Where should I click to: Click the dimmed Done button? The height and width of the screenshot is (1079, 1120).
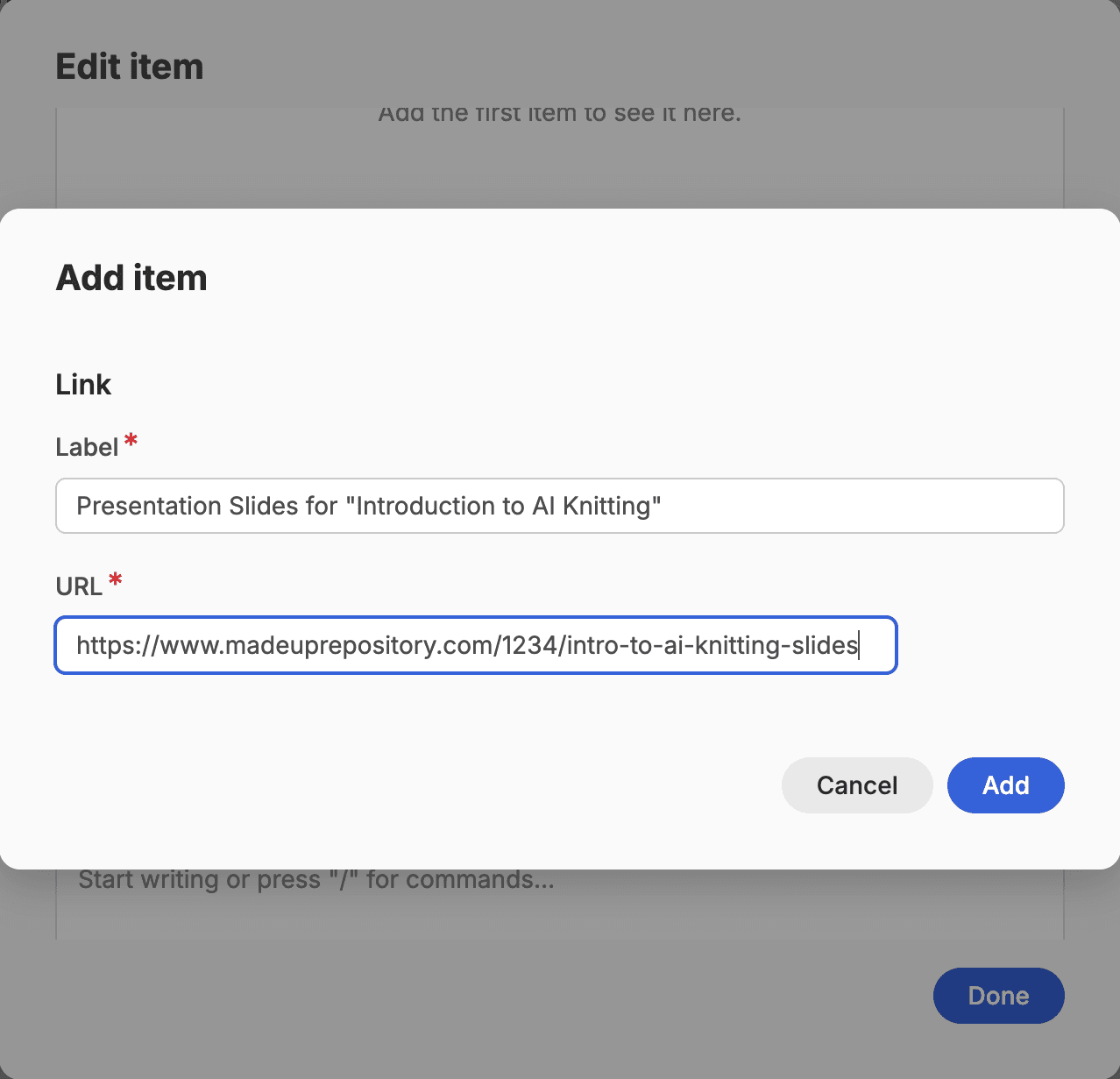(998, 996)
